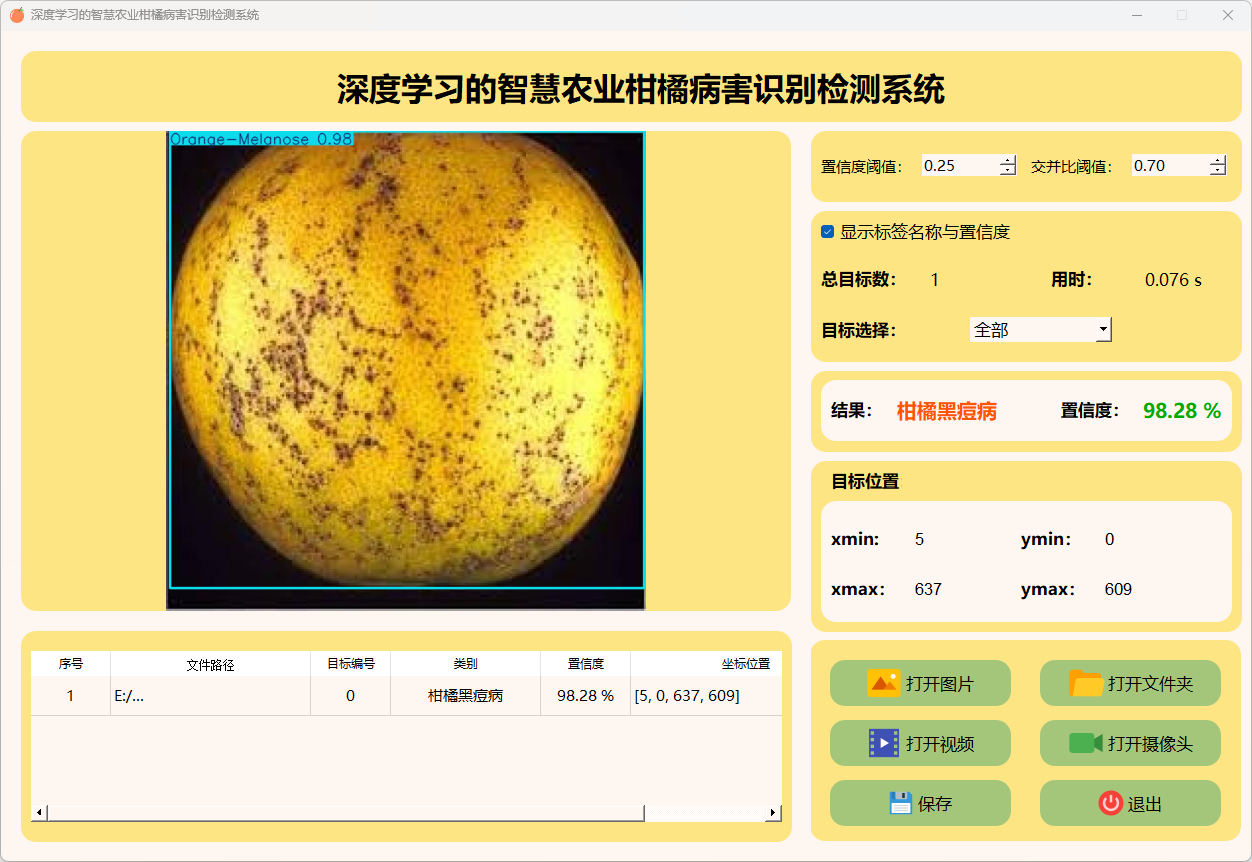Increase the 置信度阈值 value with up arrow
This screenshot has width=1252, height=862.
[1007, 160]
